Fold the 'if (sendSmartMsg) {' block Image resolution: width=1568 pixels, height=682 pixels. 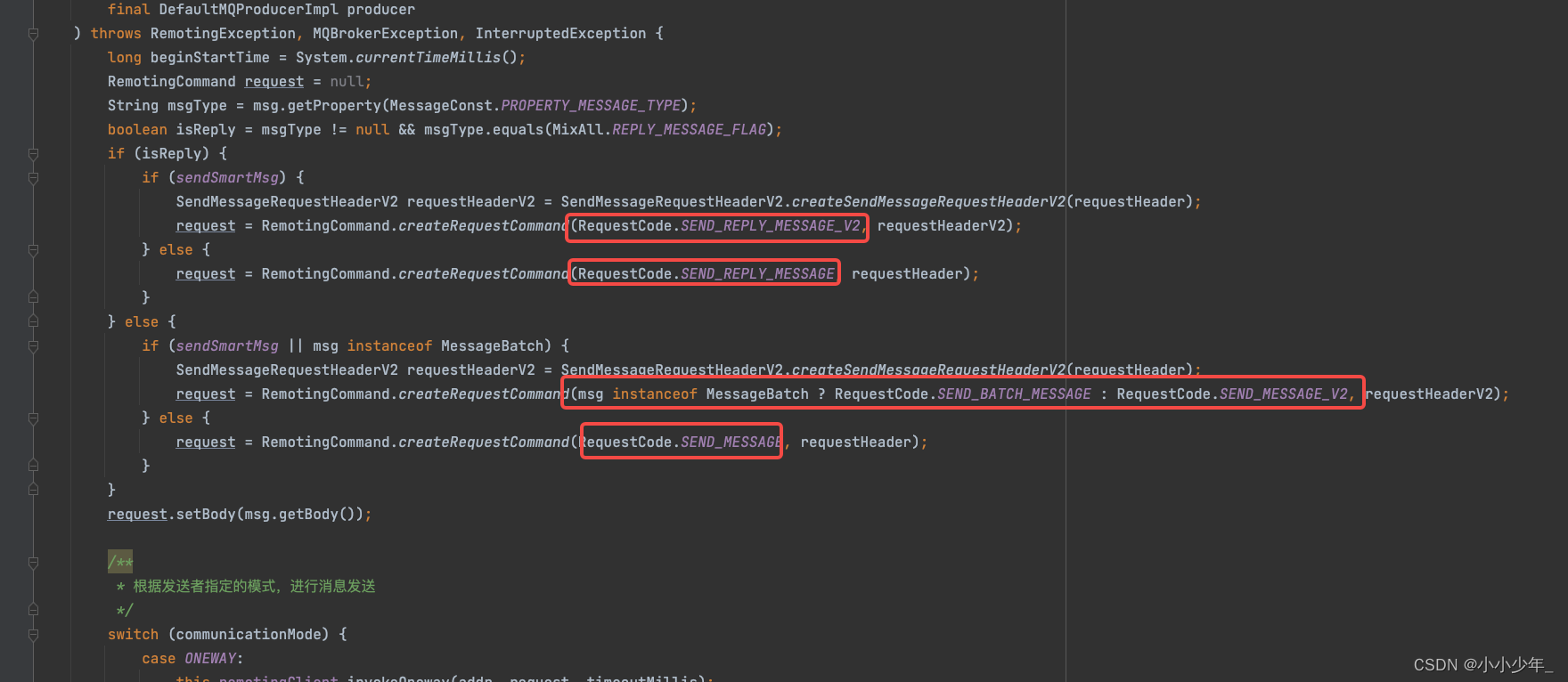pos(33,178)
